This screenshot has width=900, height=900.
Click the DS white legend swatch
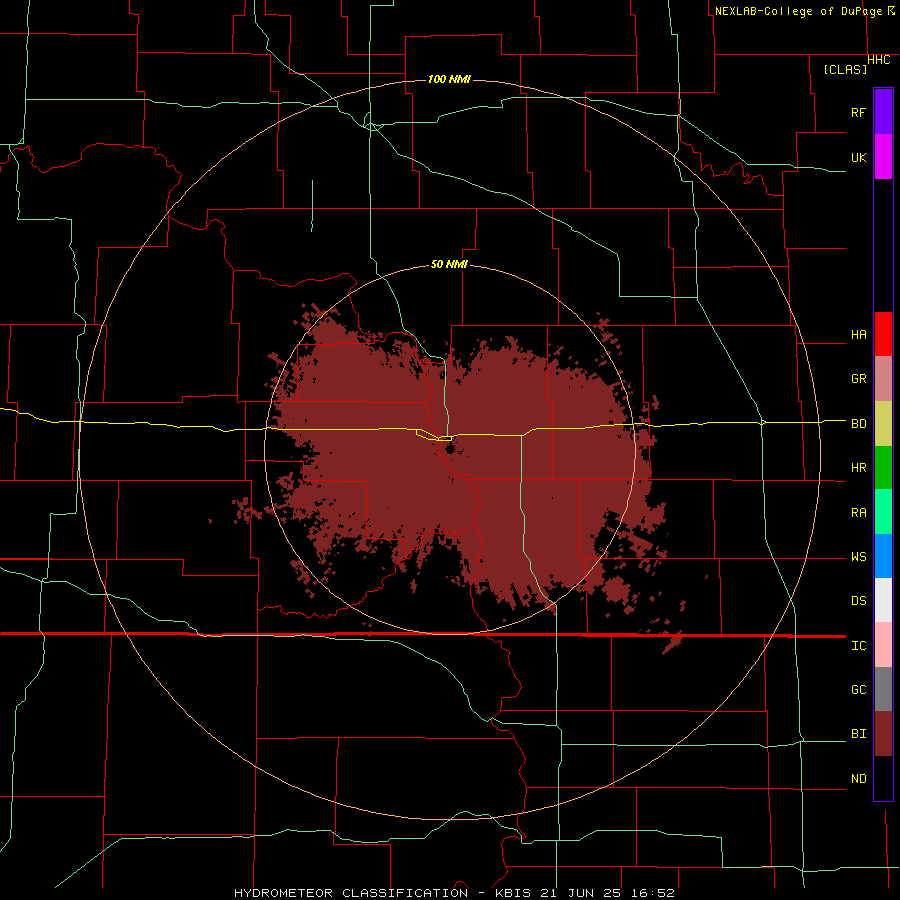(883, 600)
